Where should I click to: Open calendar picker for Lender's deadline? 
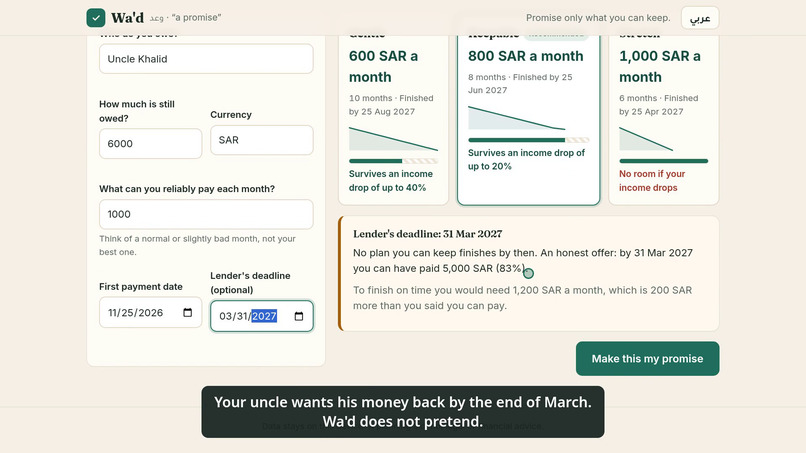coord(299,316)
